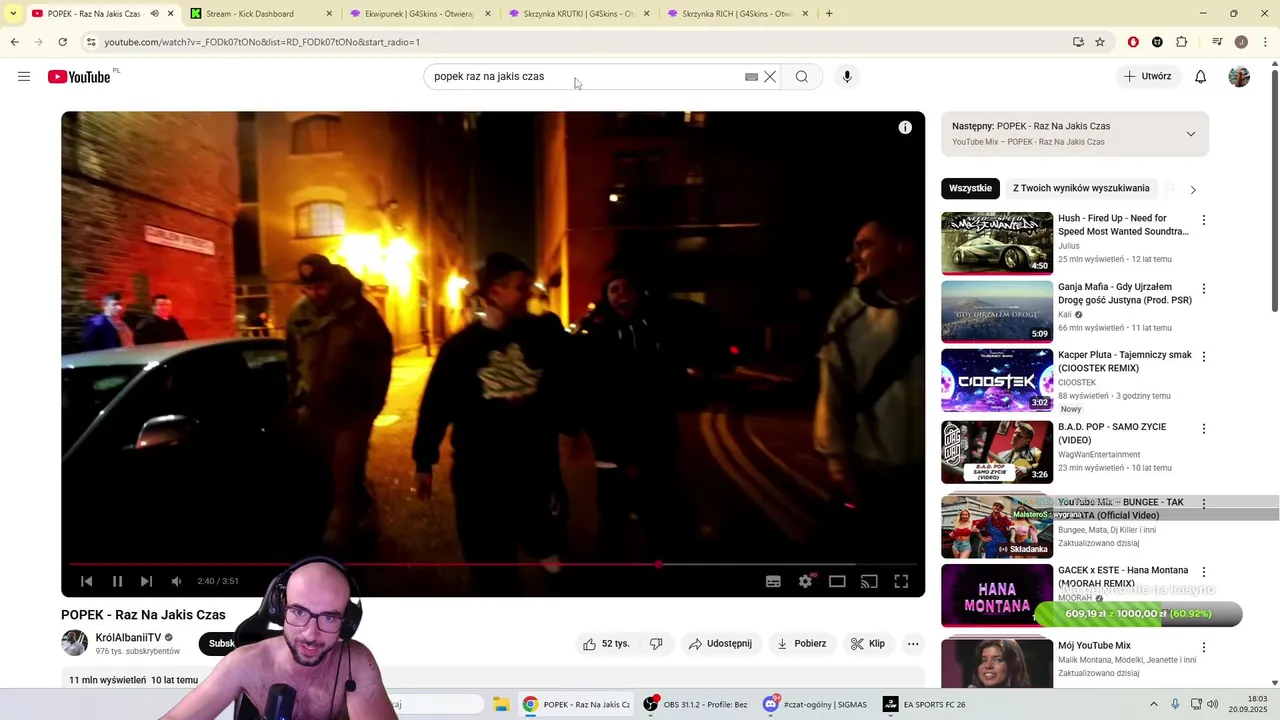Show more filter chips with right arrow
Image resolution: width=1280 pixels, height=720 pixels.
(1192, 189)
